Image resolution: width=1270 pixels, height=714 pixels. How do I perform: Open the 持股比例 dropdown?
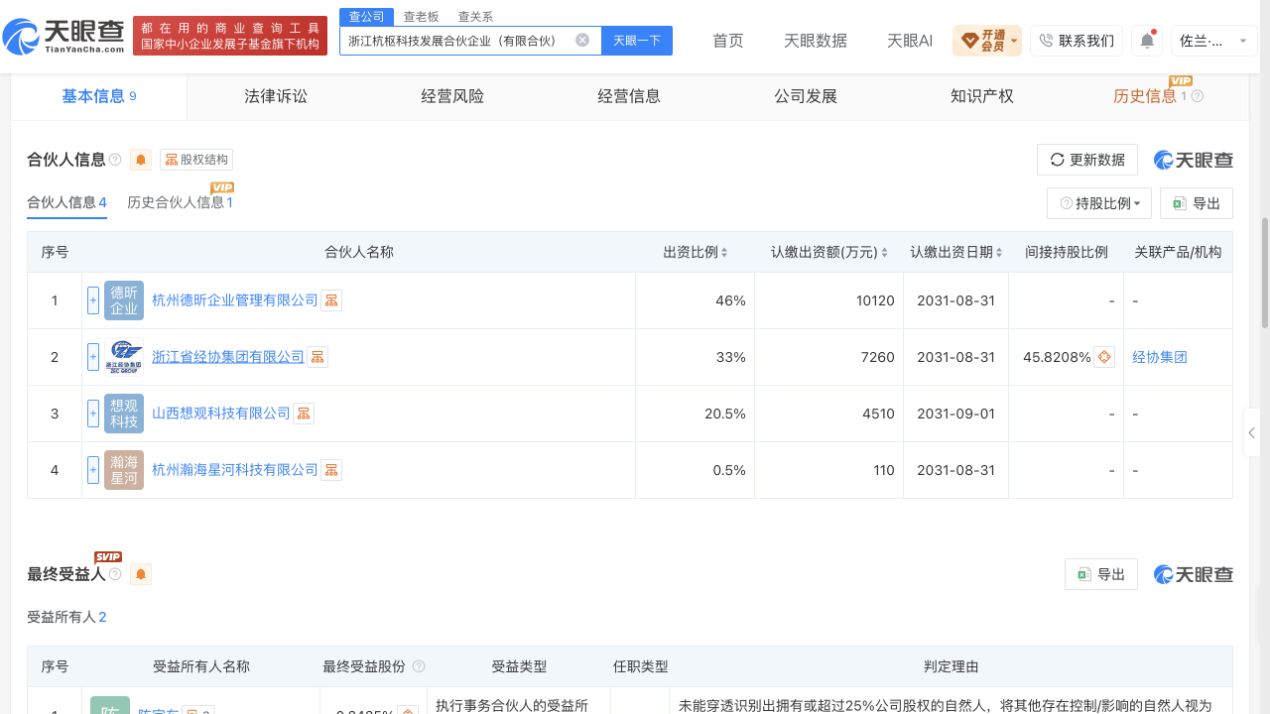pyautogui.click(x=1099, y=203)
